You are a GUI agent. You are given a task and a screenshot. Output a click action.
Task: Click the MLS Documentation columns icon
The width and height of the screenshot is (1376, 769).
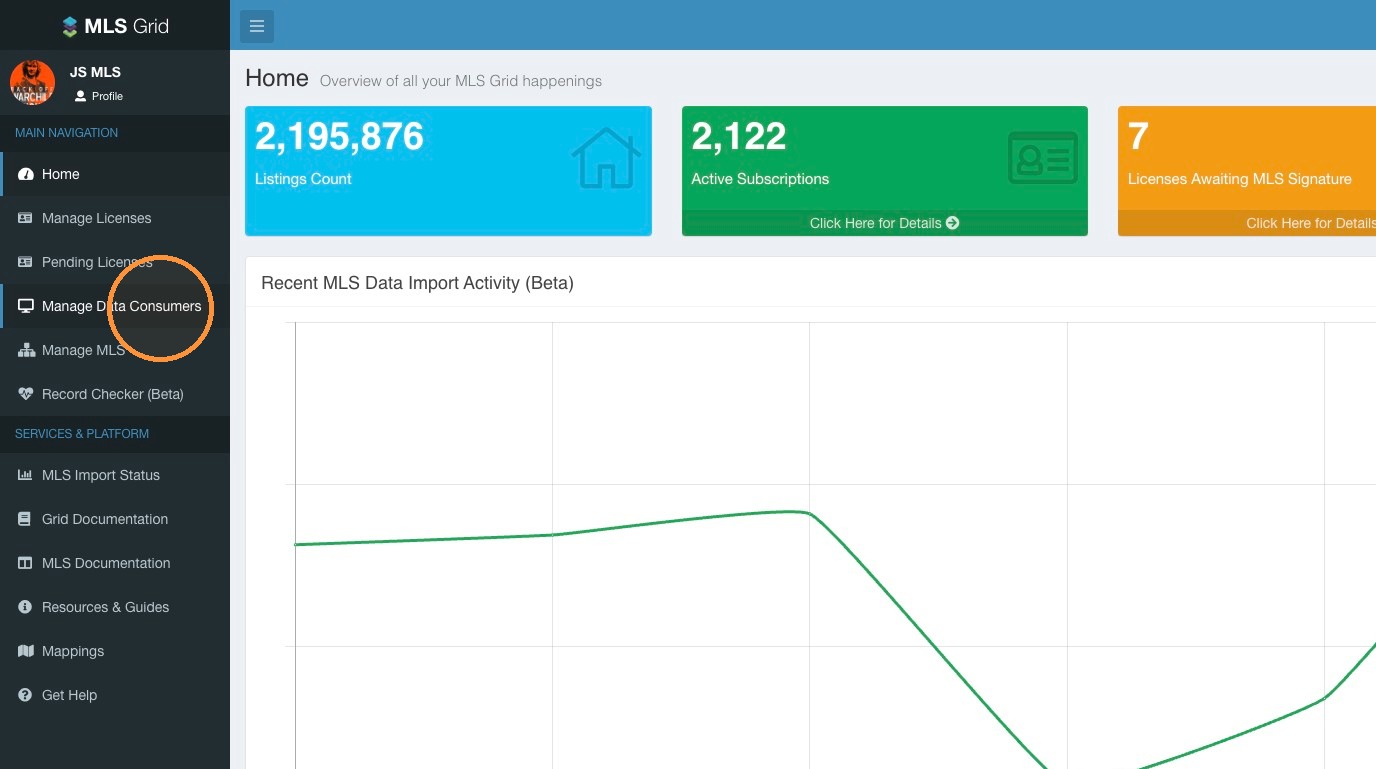[x=26, y=563]
